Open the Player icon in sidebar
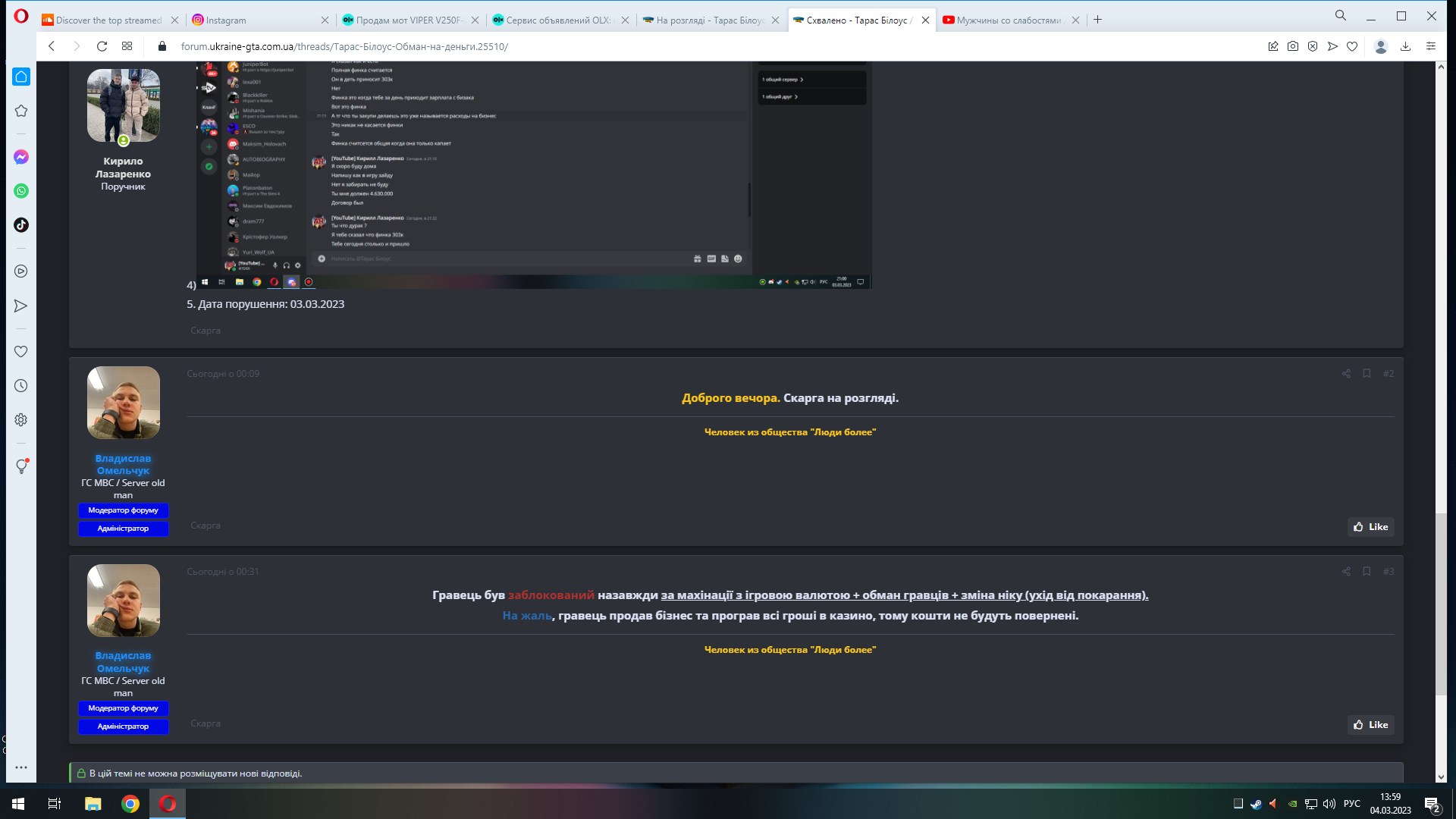This screenshot has height=819, width=1456. [x=21, y=271]
